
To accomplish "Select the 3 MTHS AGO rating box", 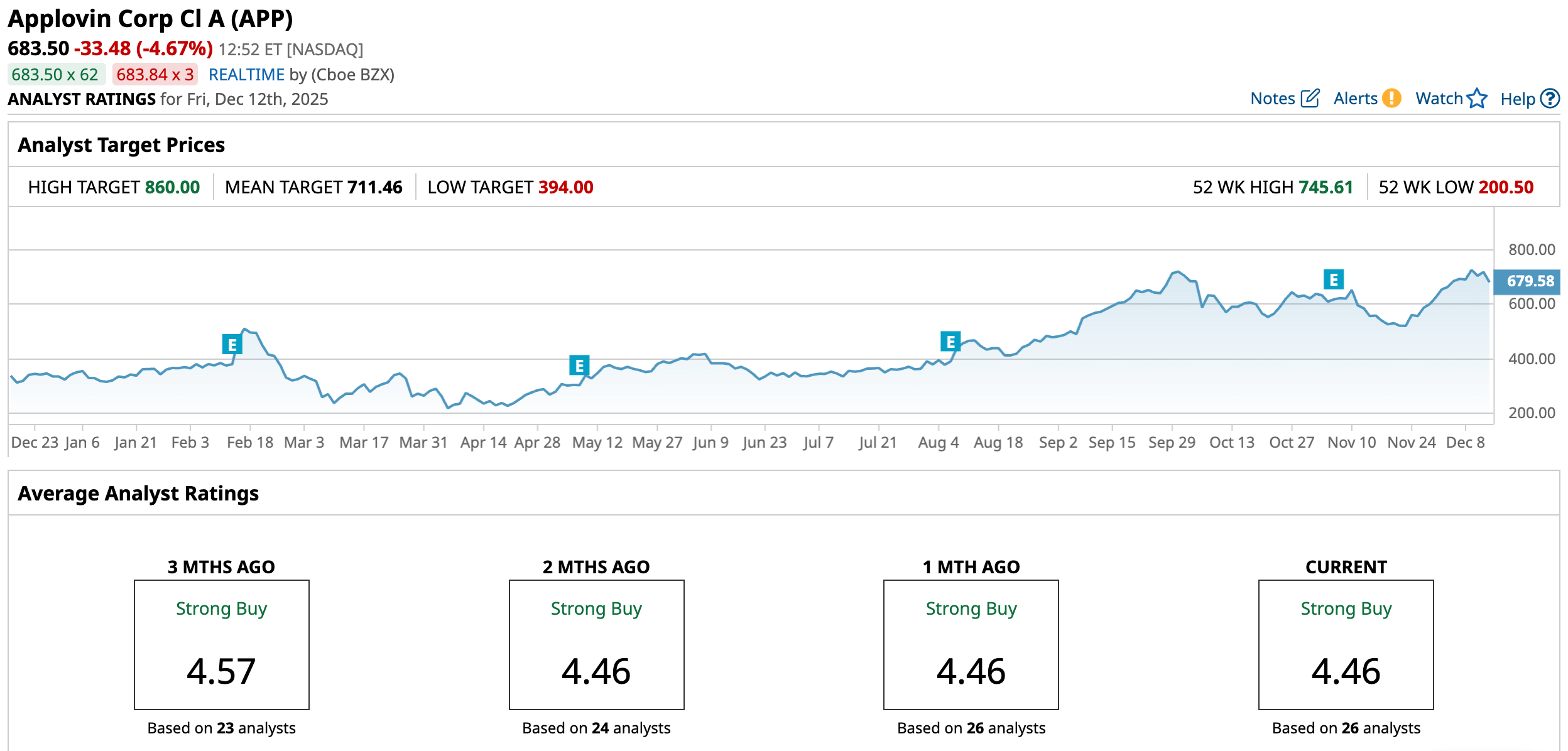I will coord(221,645).
